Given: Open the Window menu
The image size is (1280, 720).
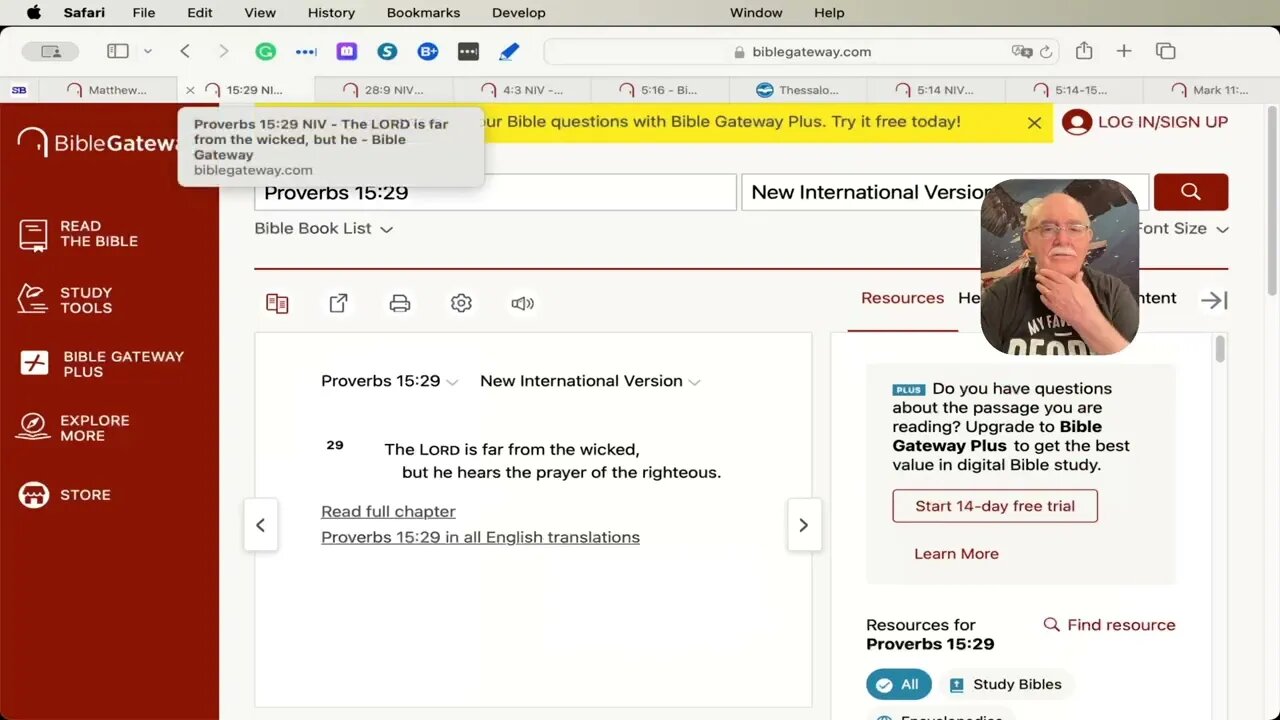Looking at the screenshot, I should [756, 13].
